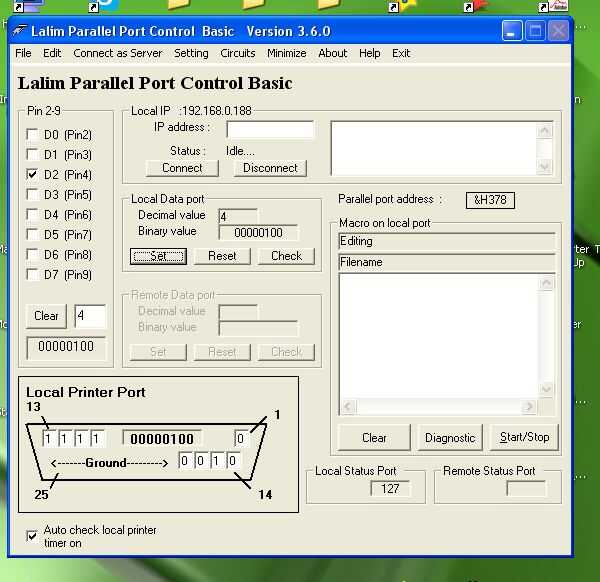Click inside the macro list box
Viewport: 600px width, 582px height.
coord(438,336)
